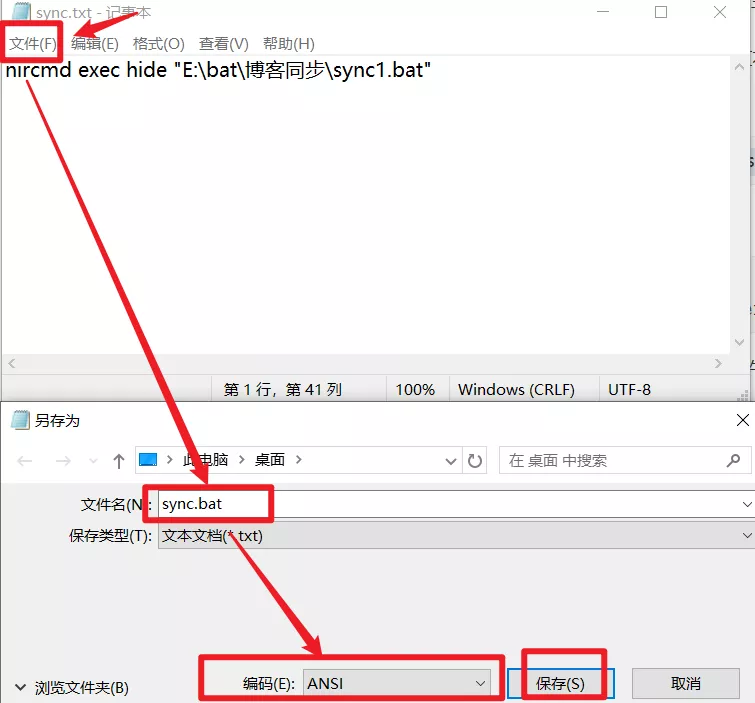Screen dimensions: 755x703
Task: Open the 编辑(E) menu
Action: 94,44
